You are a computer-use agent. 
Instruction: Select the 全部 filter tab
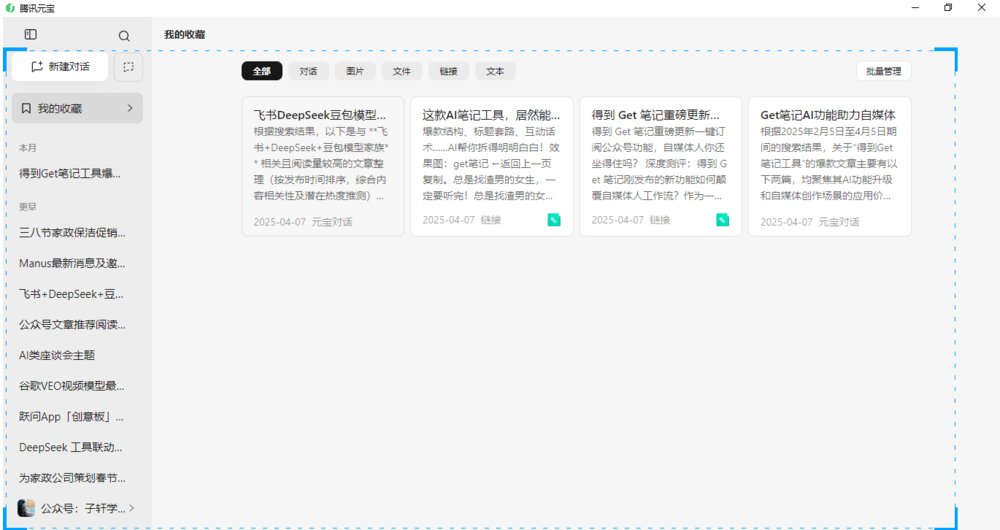point(262,71)
